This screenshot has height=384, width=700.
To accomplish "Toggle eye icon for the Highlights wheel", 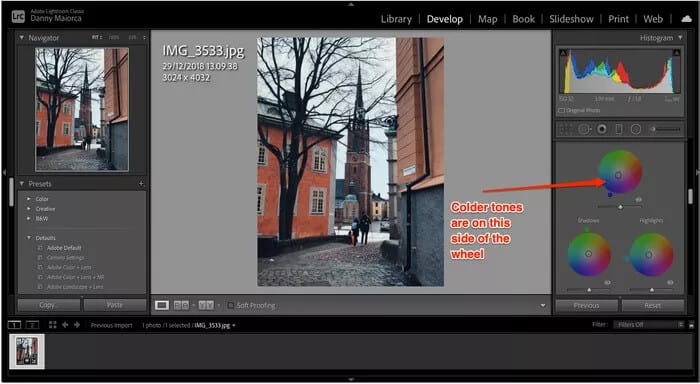I will [x=670, y=283].
